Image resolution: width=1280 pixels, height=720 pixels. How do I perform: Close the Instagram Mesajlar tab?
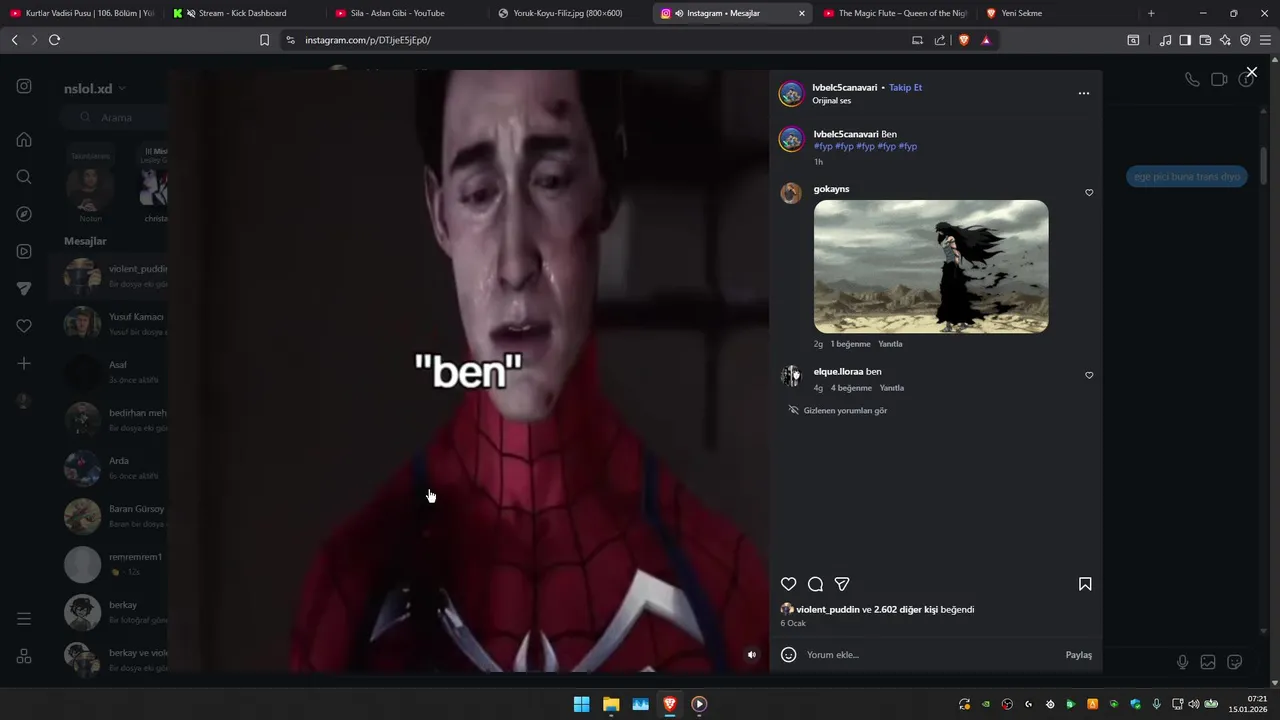(801, 13)
